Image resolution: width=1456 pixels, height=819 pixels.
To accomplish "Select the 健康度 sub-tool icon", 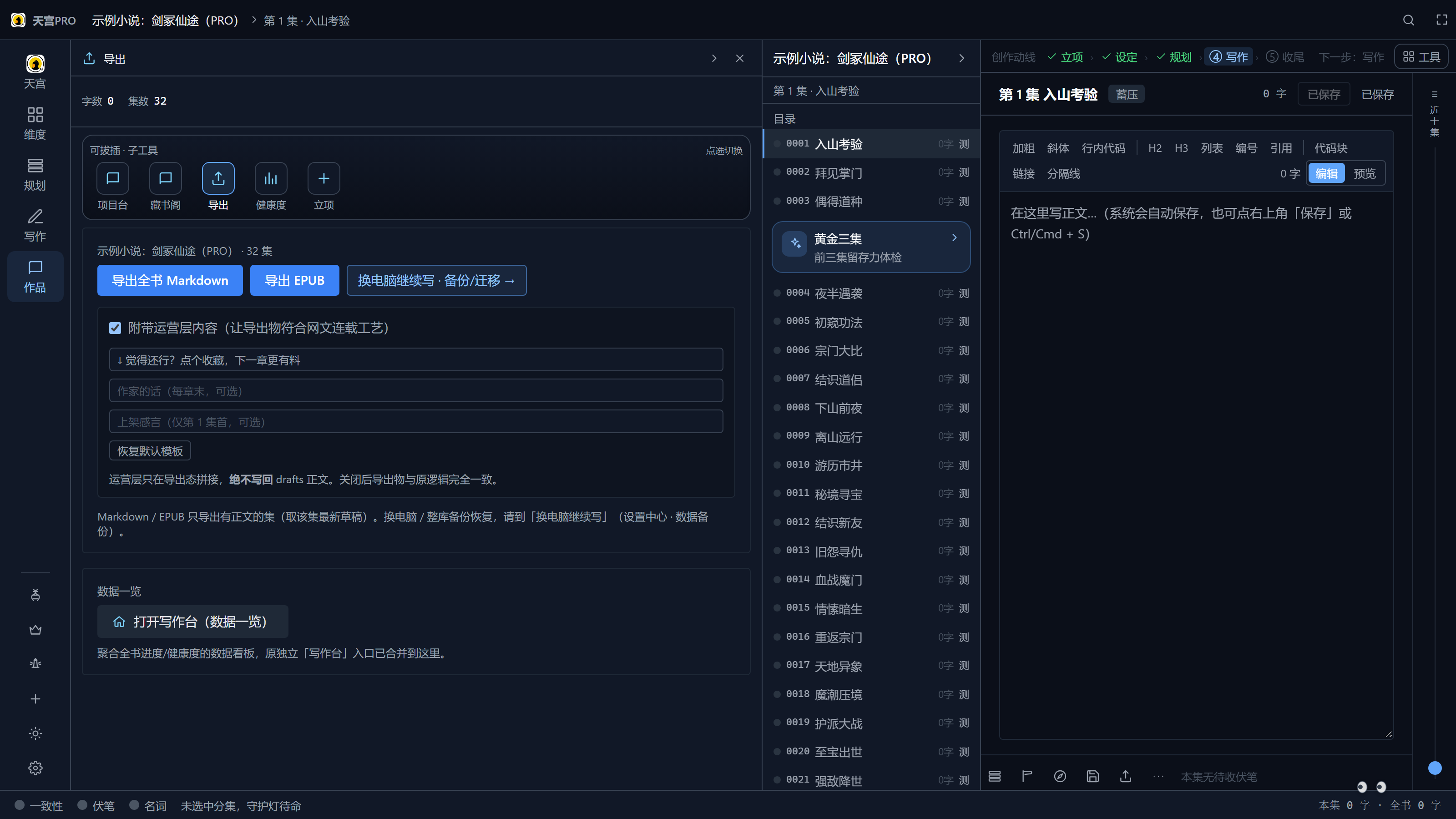I will 271,179.
